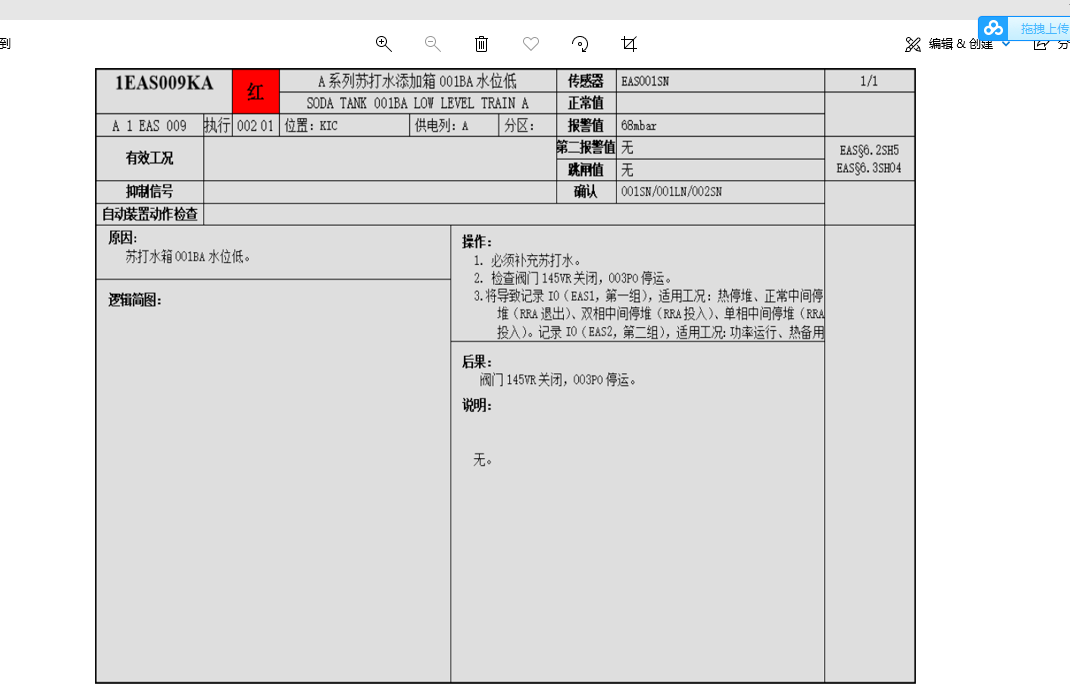Click the 后果 section heading
The height and width of the screenshot is (698, 1070).
[477, 362]
